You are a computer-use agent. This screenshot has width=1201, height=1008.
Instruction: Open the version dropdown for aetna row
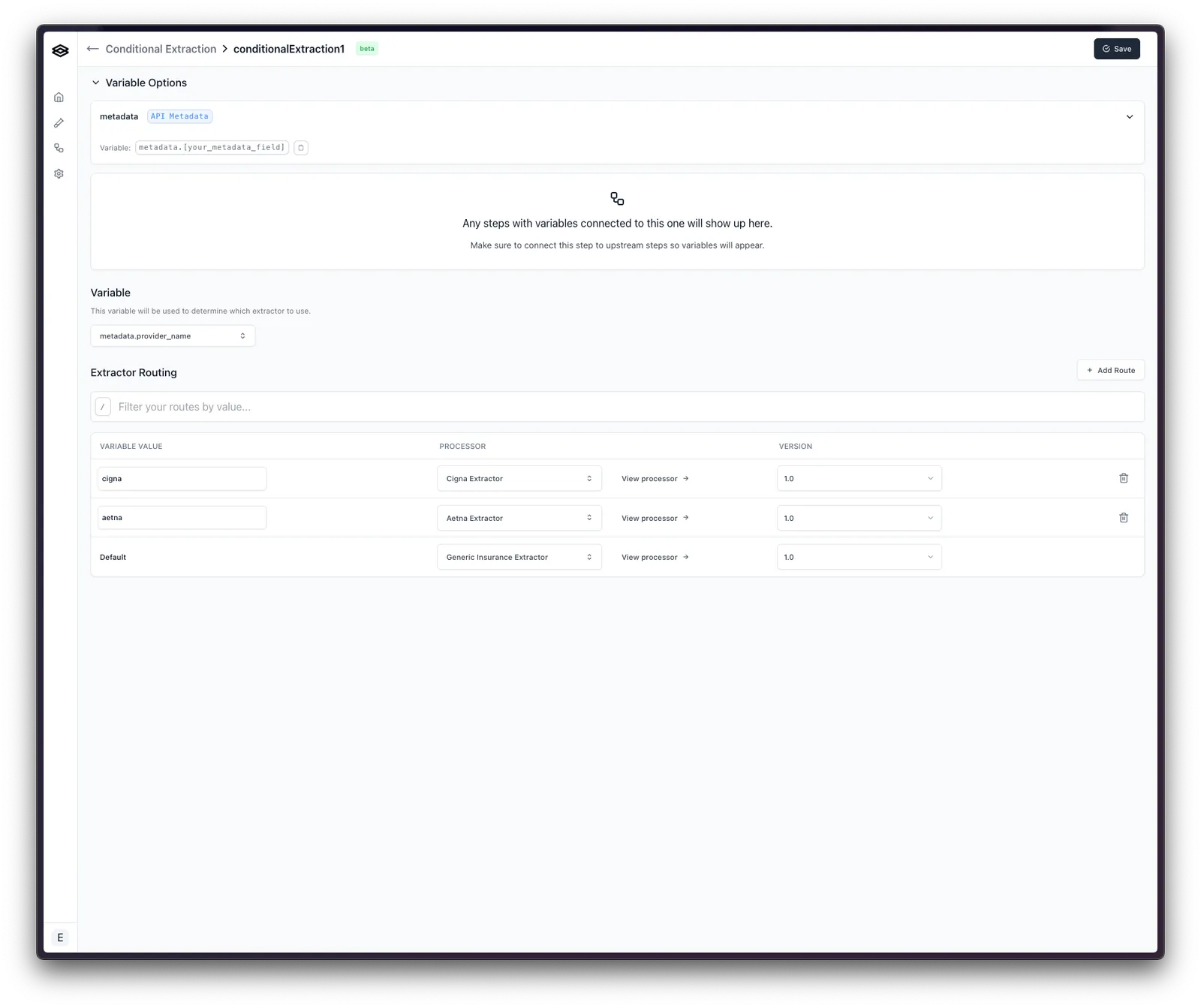(x=859, y=518)
